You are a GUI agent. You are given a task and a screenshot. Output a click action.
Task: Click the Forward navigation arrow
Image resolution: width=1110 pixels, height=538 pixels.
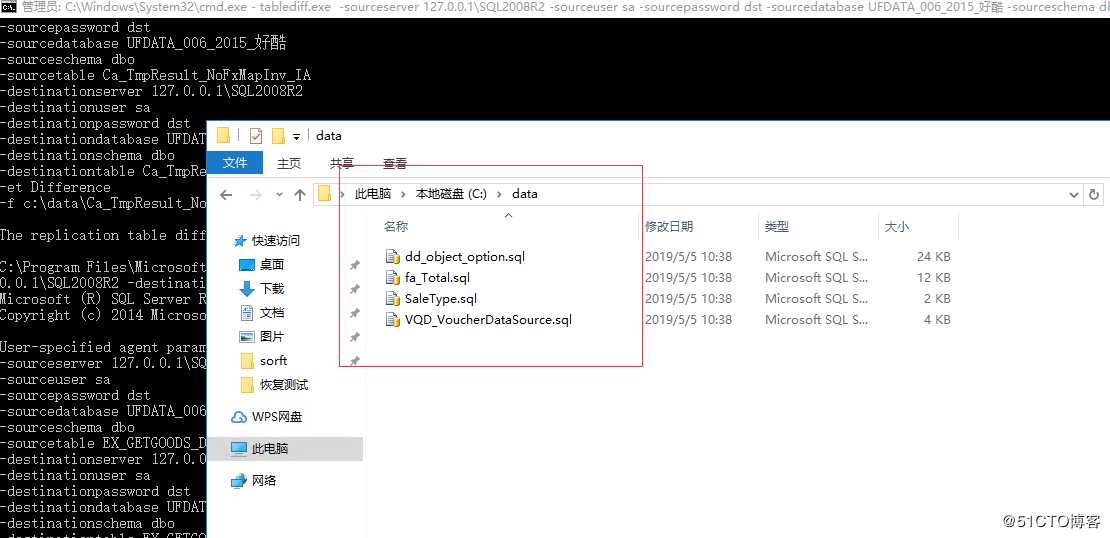click(256, 195)
